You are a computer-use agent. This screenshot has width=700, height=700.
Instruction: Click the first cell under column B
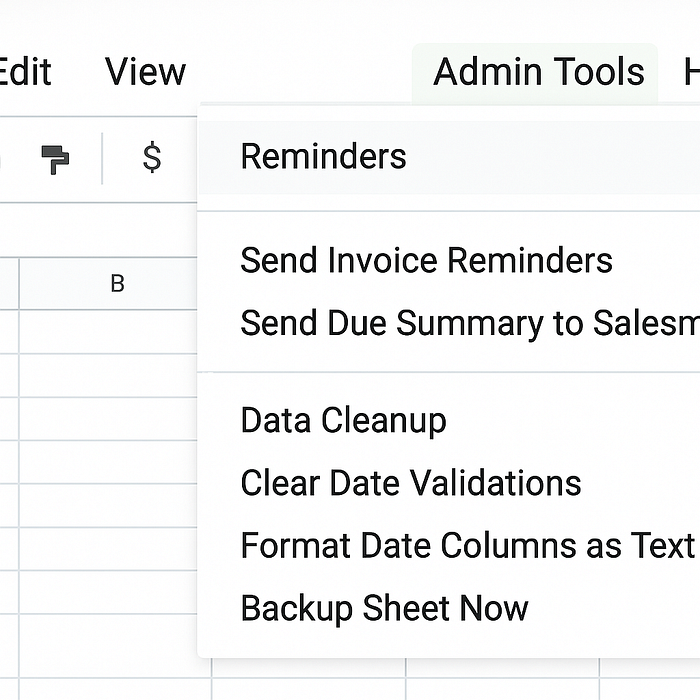[x=108, y=332]
